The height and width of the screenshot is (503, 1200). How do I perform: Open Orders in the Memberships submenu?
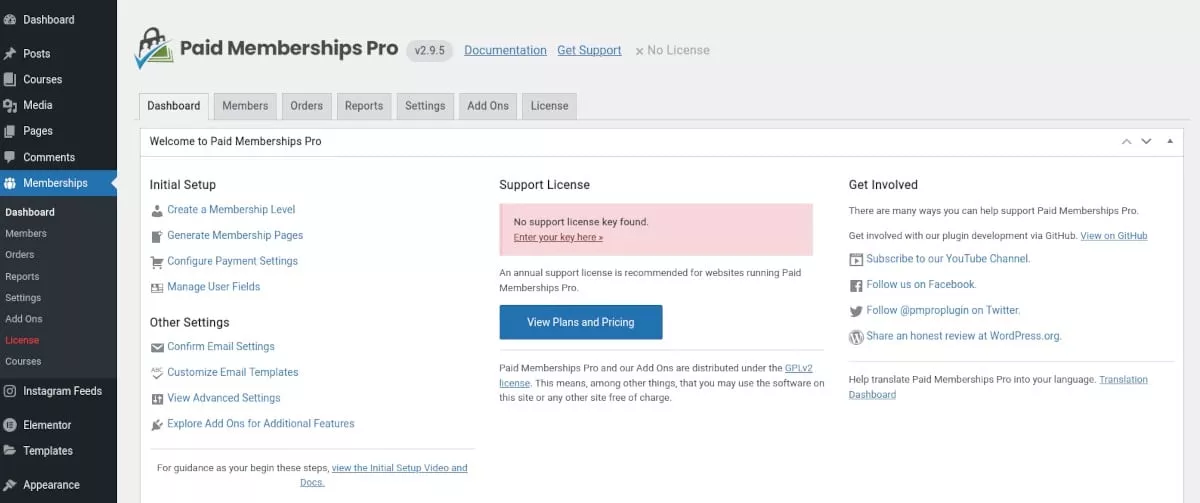click(20, 255)
